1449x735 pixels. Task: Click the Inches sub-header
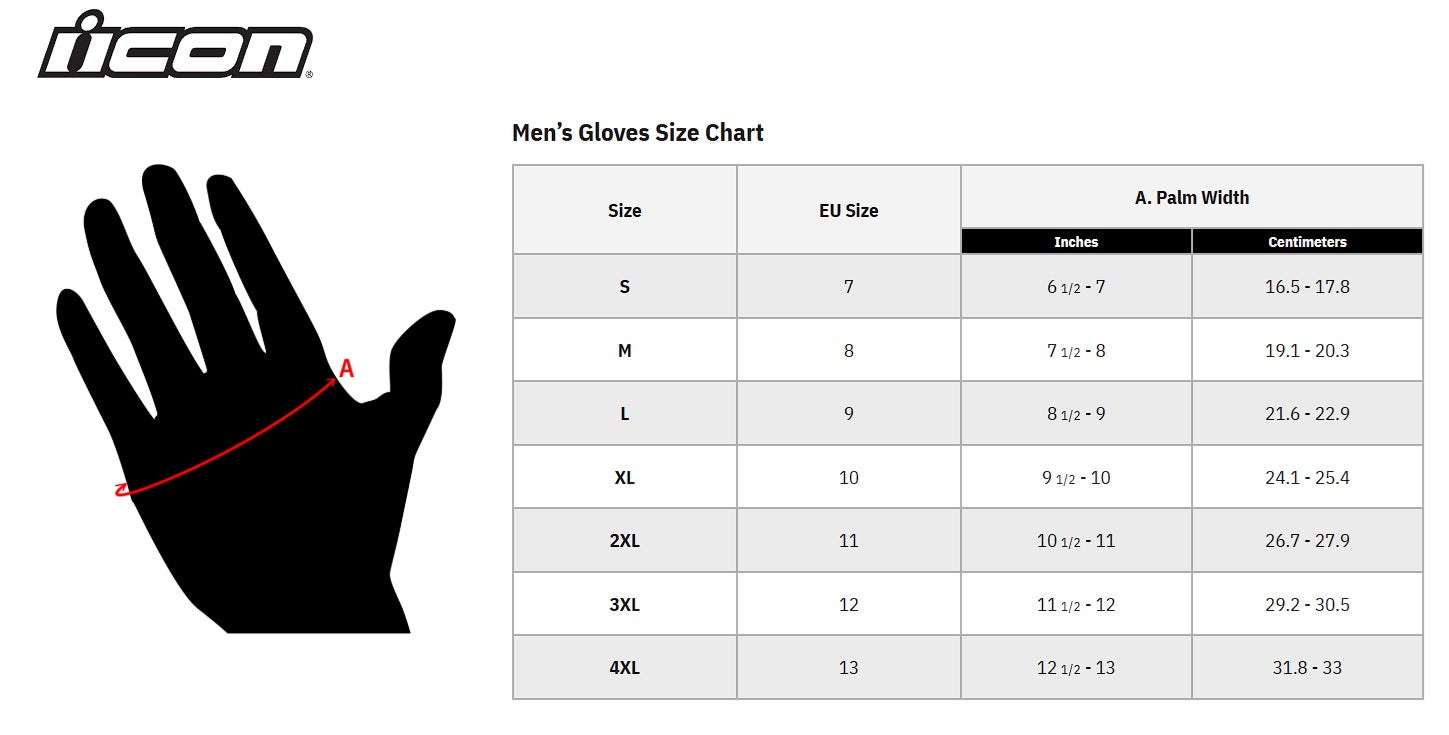[1076, 242]
